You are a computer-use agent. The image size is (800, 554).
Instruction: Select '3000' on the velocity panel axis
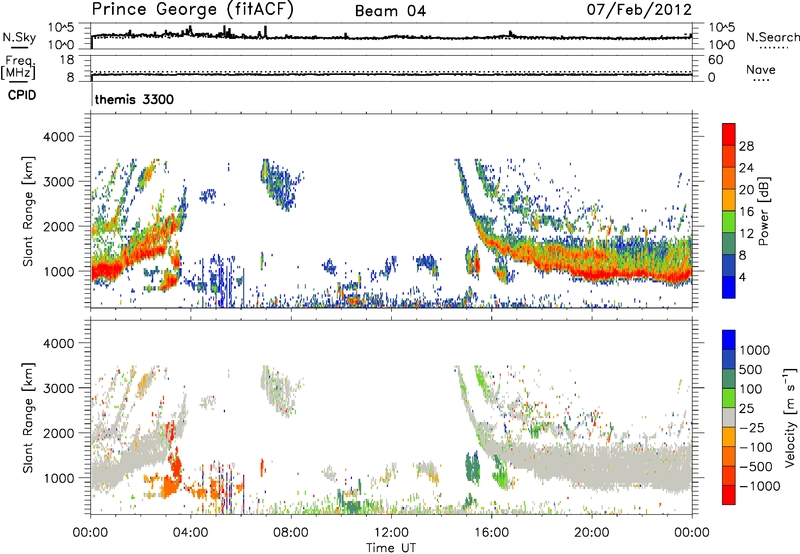click(x=58, y=388)
